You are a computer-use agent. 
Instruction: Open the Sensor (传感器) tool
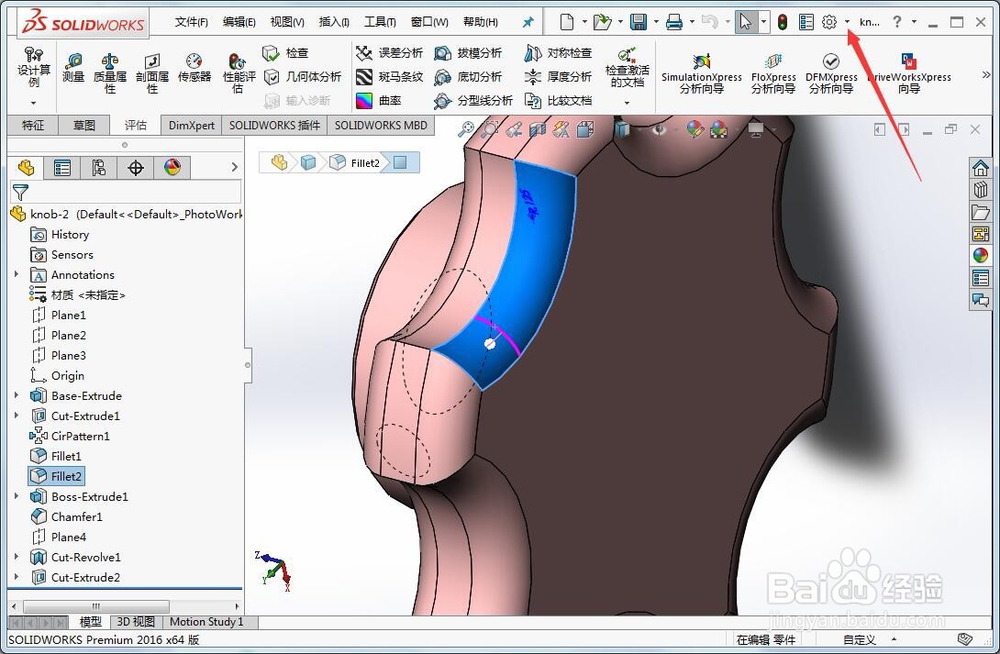(194, 69)
